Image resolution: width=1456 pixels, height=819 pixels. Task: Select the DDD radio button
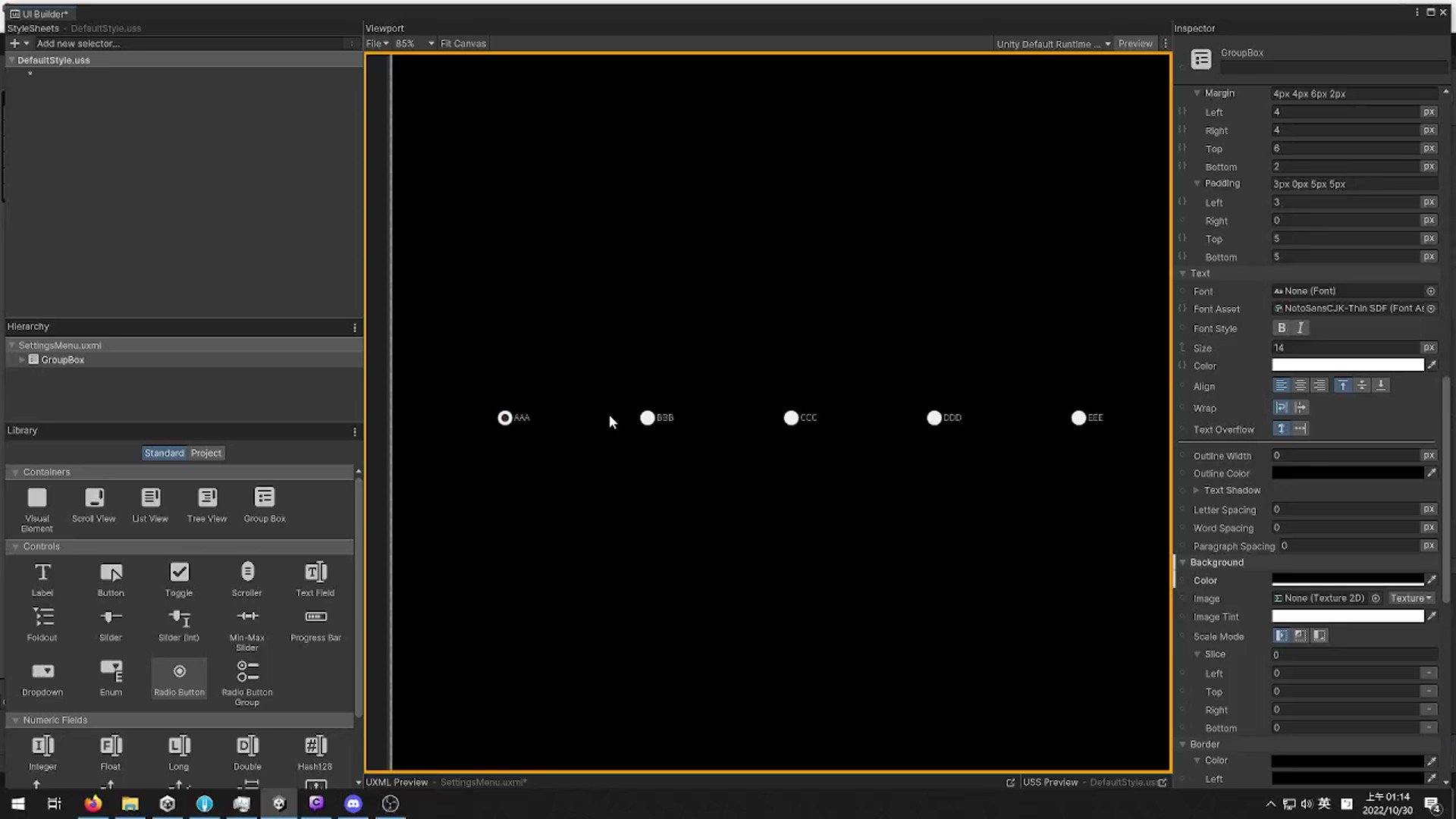[934, 418]
